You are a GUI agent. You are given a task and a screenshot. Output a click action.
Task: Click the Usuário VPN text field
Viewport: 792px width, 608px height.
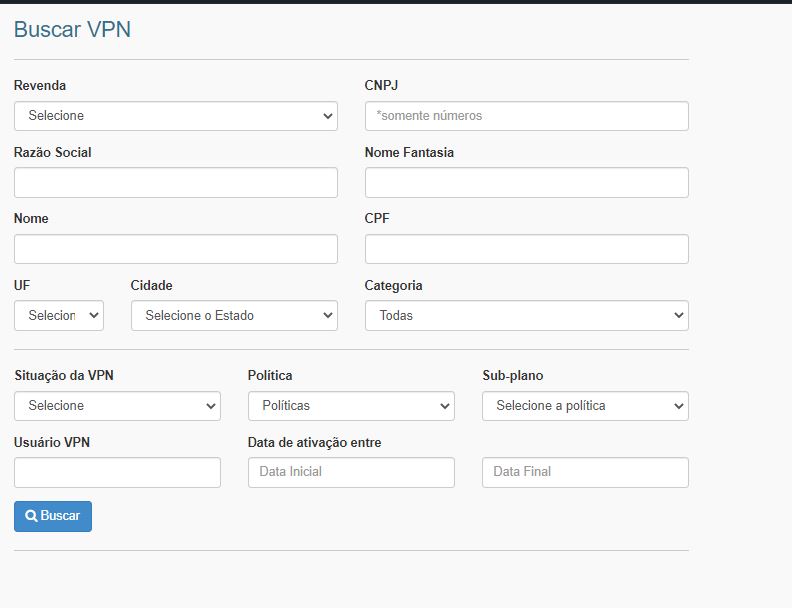[117, 472]
